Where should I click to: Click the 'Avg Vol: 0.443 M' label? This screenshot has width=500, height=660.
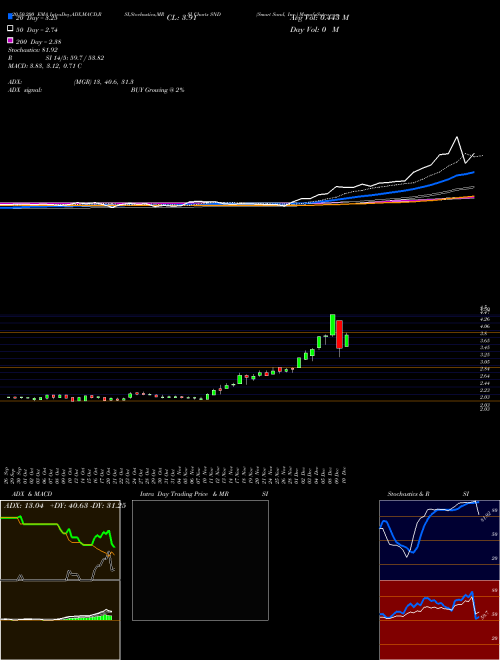(319, 17)
